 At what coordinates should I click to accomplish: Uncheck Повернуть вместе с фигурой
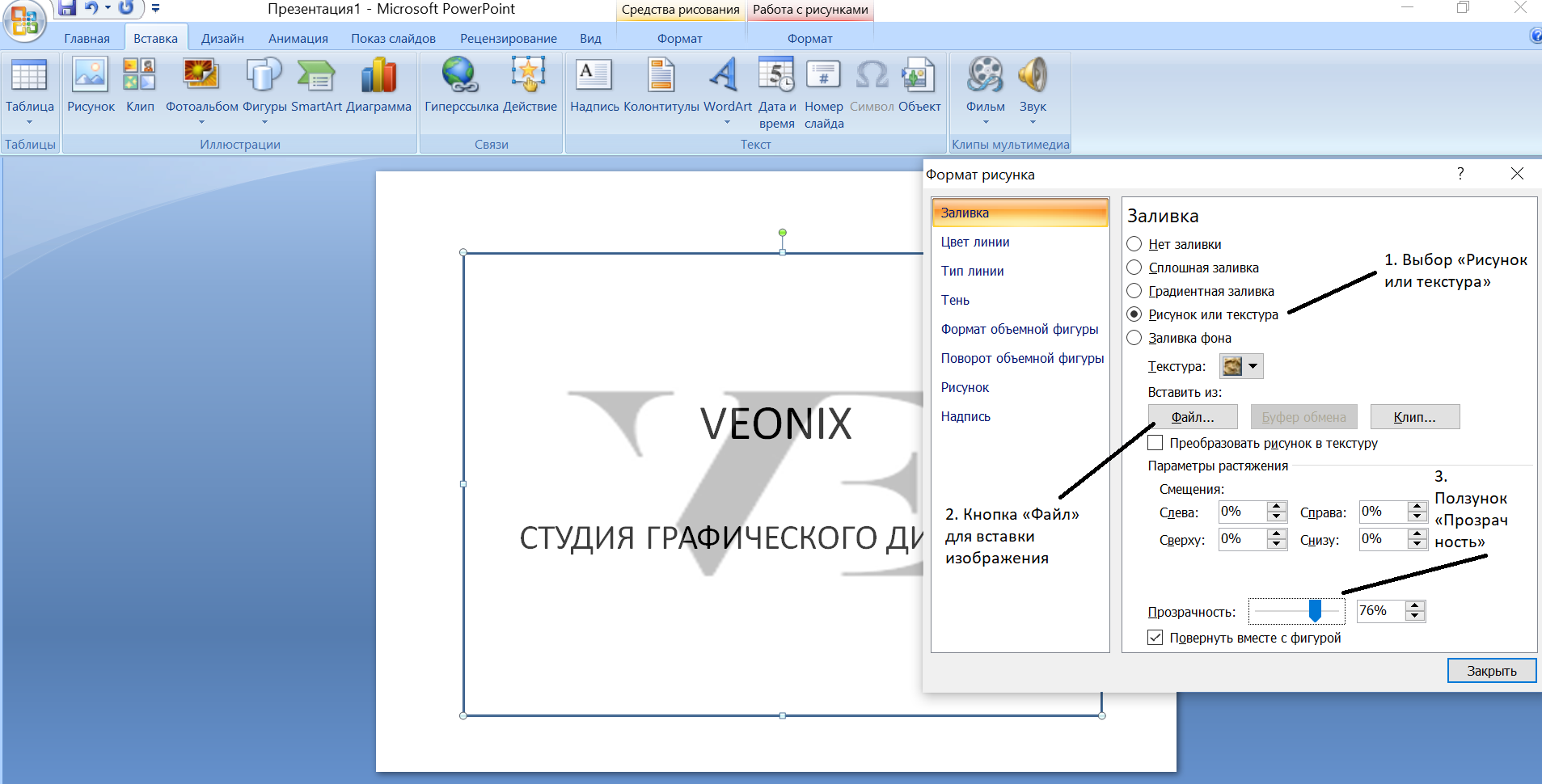[1155, 638]
